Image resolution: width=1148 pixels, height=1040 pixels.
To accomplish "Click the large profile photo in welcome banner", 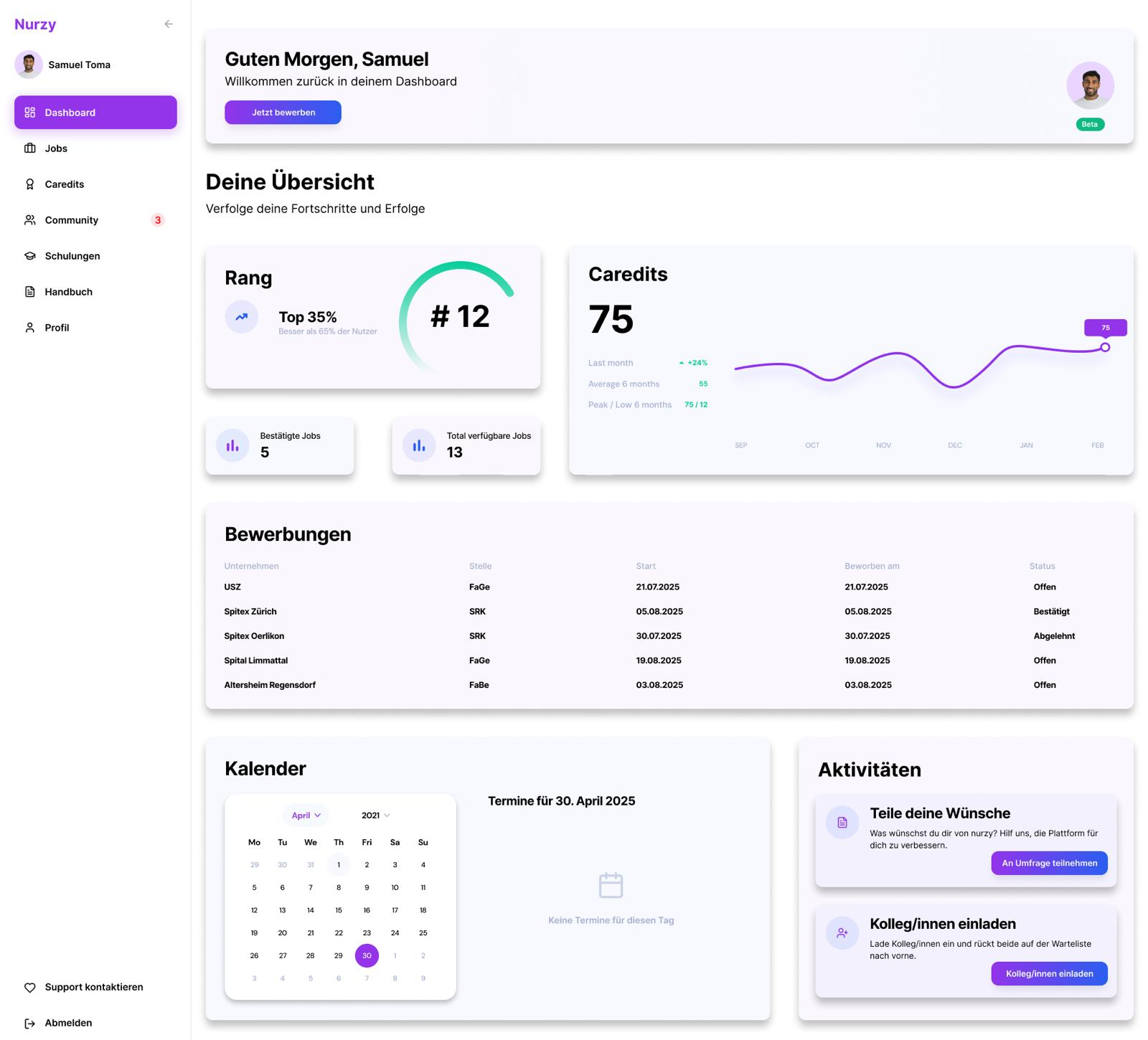I will [x=1090, y=85].
